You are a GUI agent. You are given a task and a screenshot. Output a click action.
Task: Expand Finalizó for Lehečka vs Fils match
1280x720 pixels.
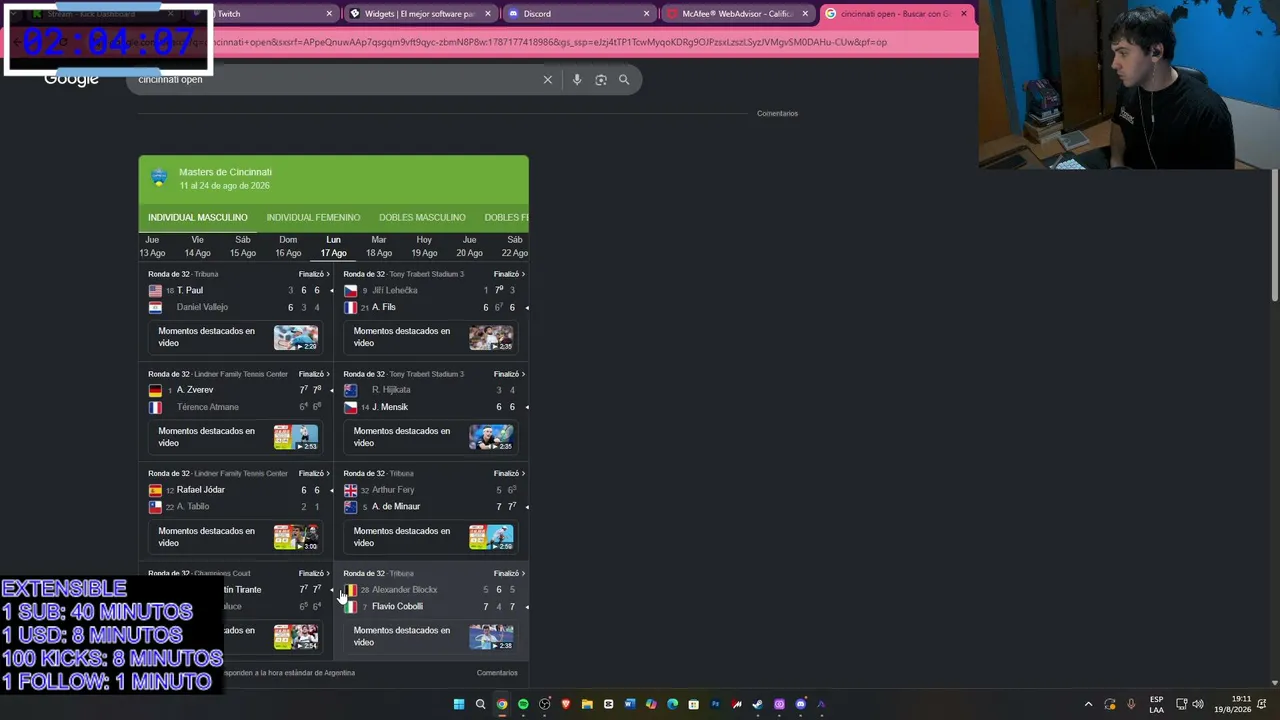[509, 274]
